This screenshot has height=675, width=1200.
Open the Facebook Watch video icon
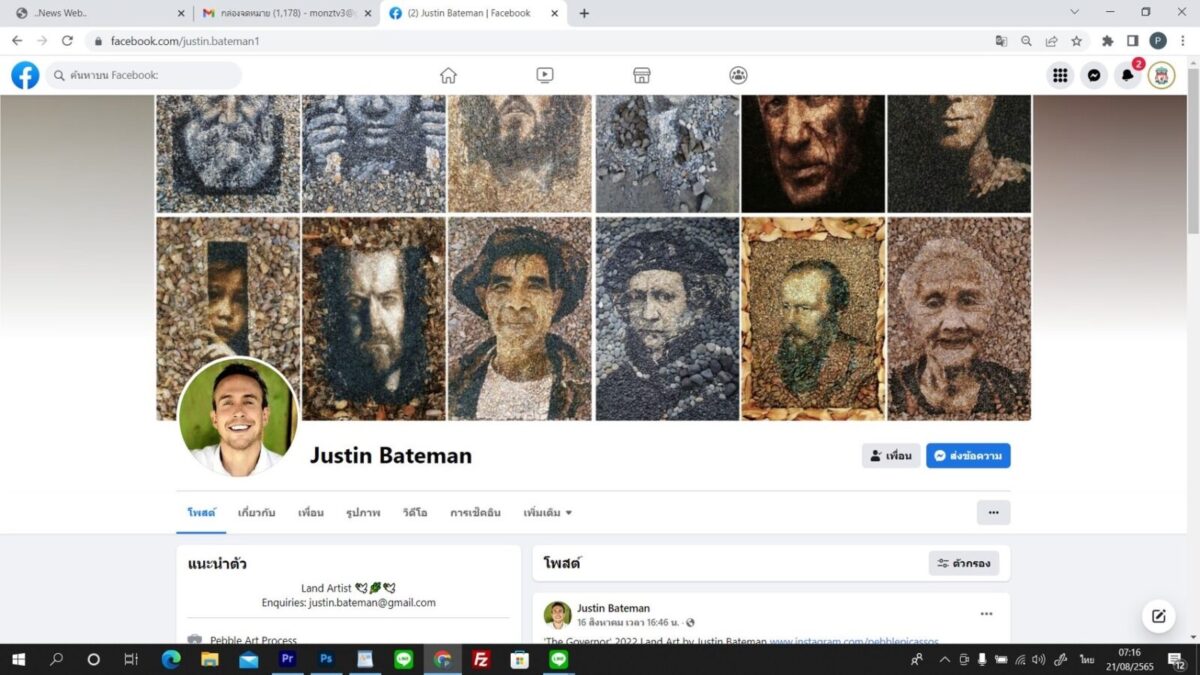pyautogui.click(x=544, y=75)
